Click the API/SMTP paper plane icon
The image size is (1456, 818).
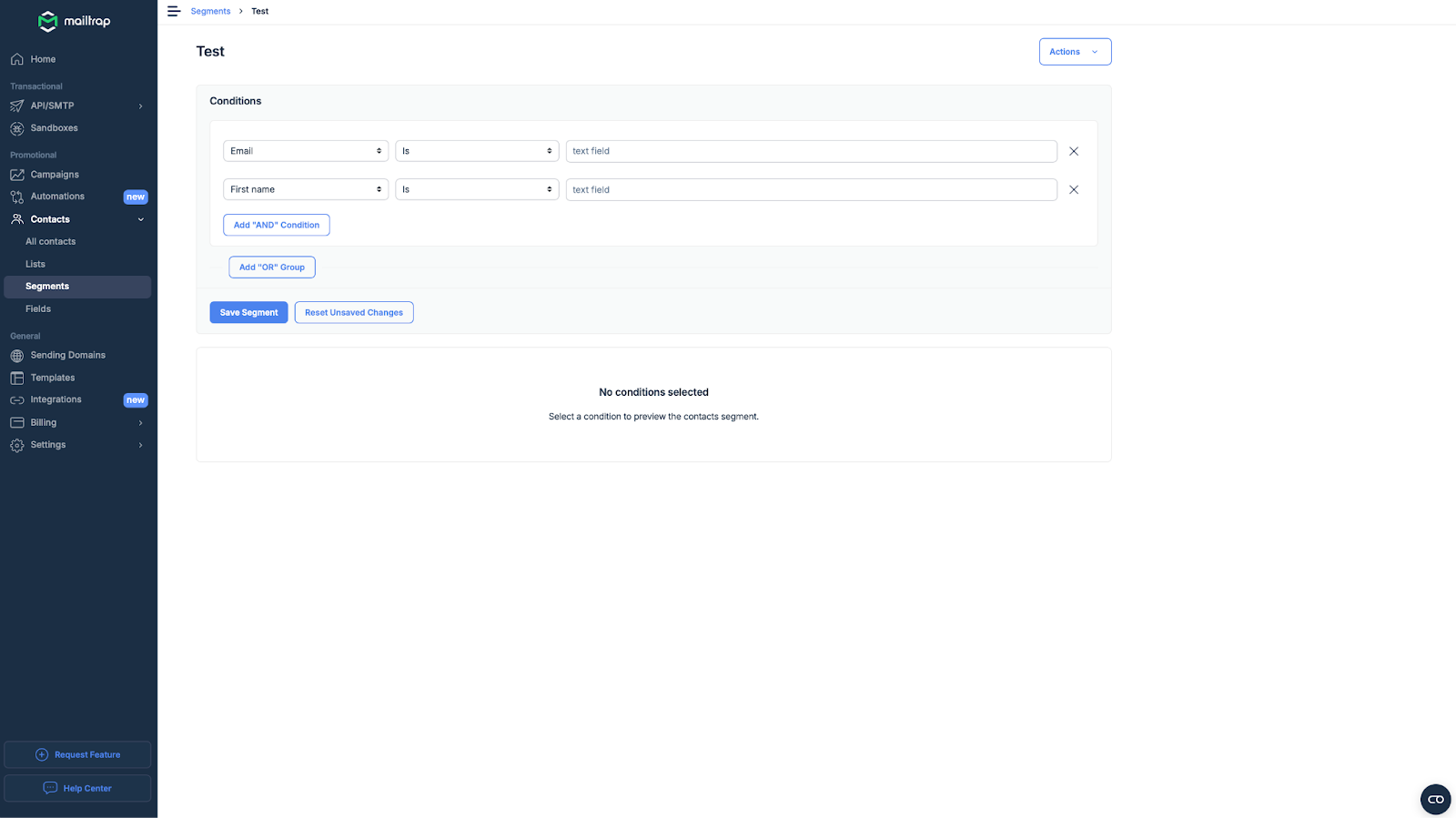[x=17, y=106]
